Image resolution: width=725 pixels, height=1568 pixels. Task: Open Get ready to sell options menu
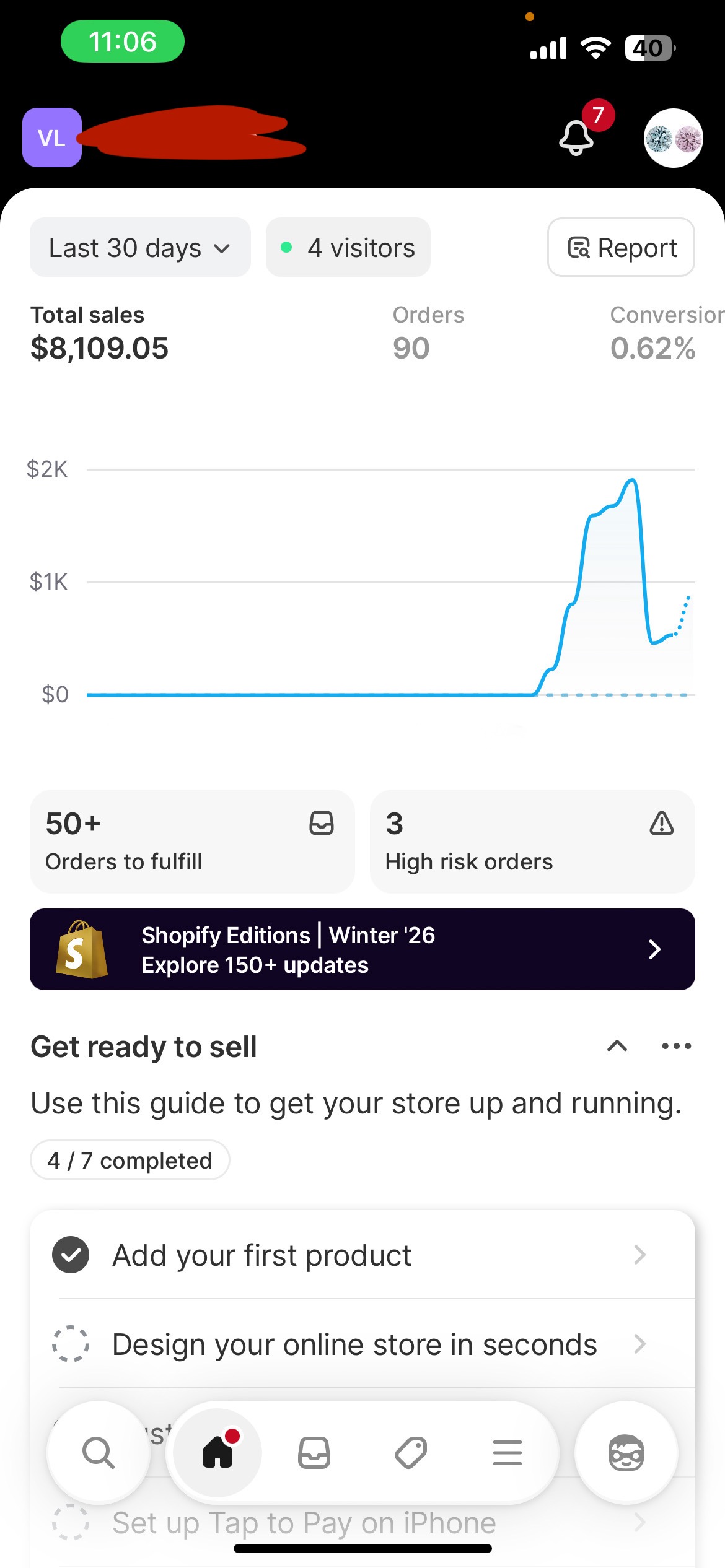(x=676, y=1046)
